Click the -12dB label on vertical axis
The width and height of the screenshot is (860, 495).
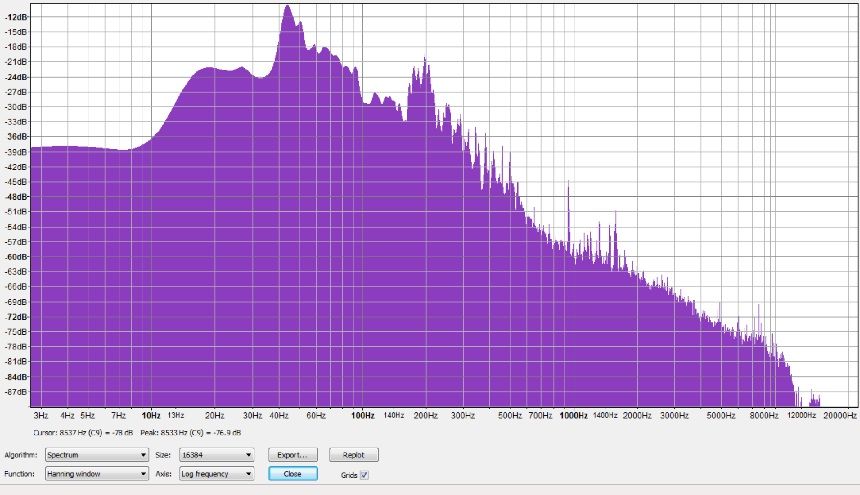pos(15,17)
